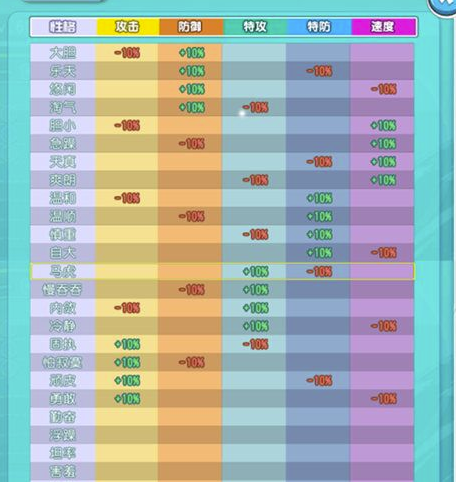Click the -10% 特防 value in 顽皮 row
Screen dimensions: 456x482
tap(319, 381)
